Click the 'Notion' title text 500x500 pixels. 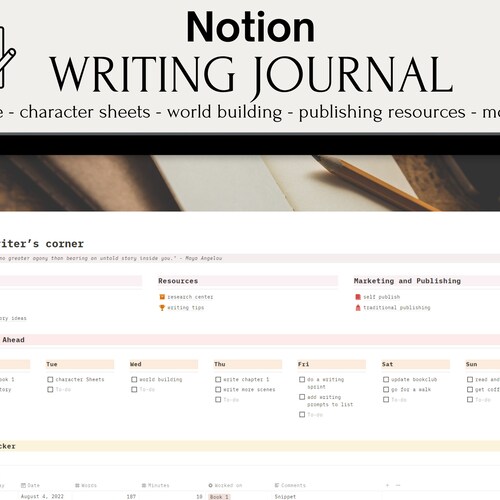(250, 27)
